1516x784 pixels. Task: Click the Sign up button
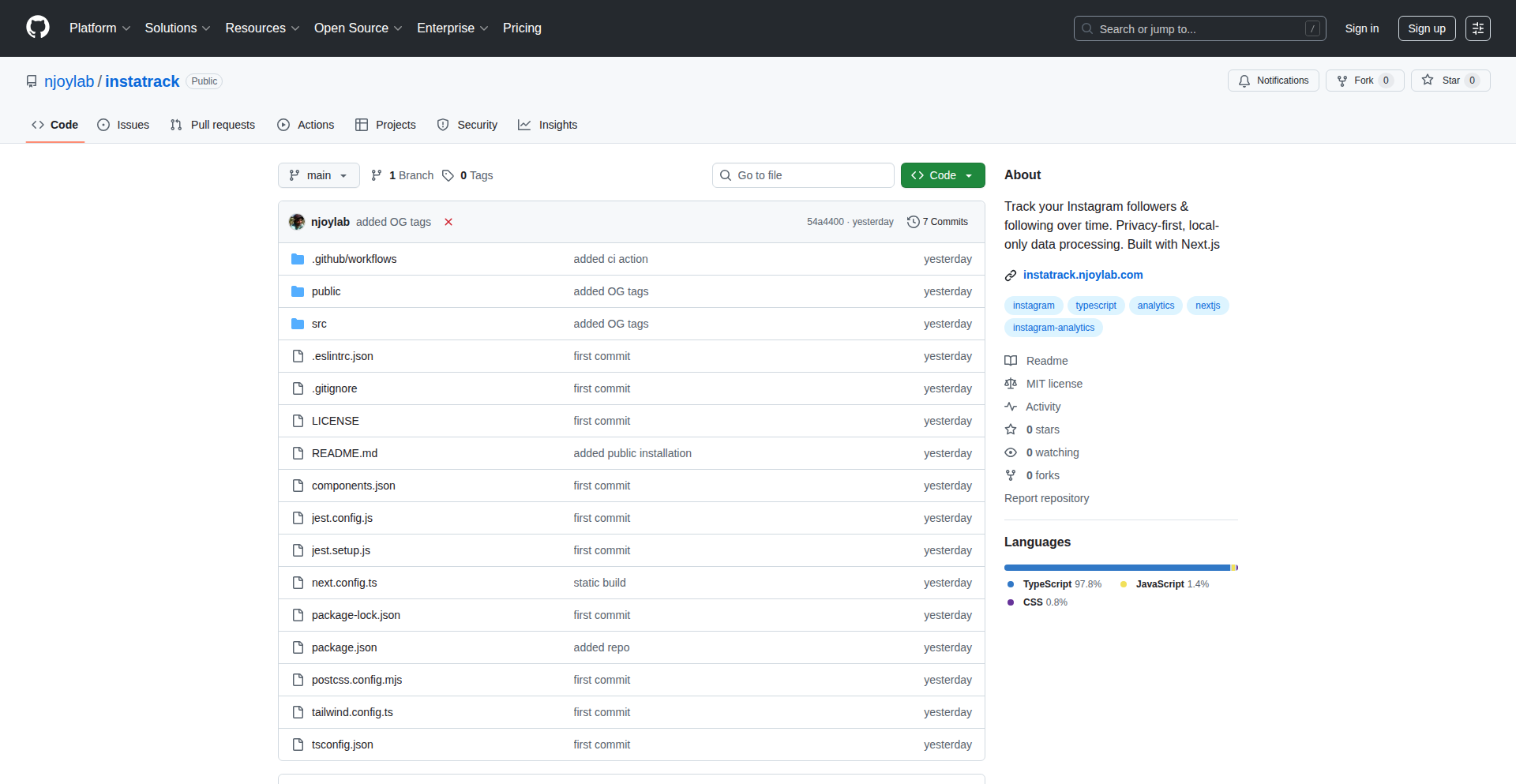(x=1426, y=28)
